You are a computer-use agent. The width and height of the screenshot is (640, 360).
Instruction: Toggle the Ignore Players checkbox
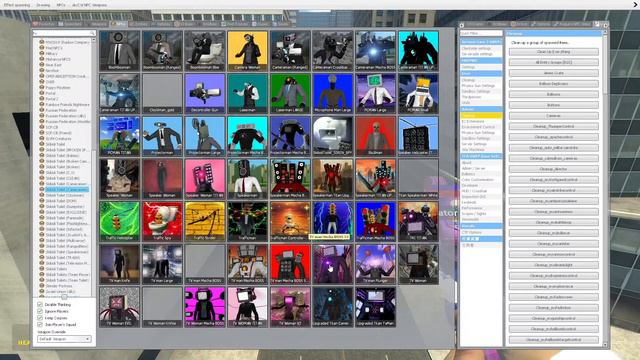(x=40, y=311)
